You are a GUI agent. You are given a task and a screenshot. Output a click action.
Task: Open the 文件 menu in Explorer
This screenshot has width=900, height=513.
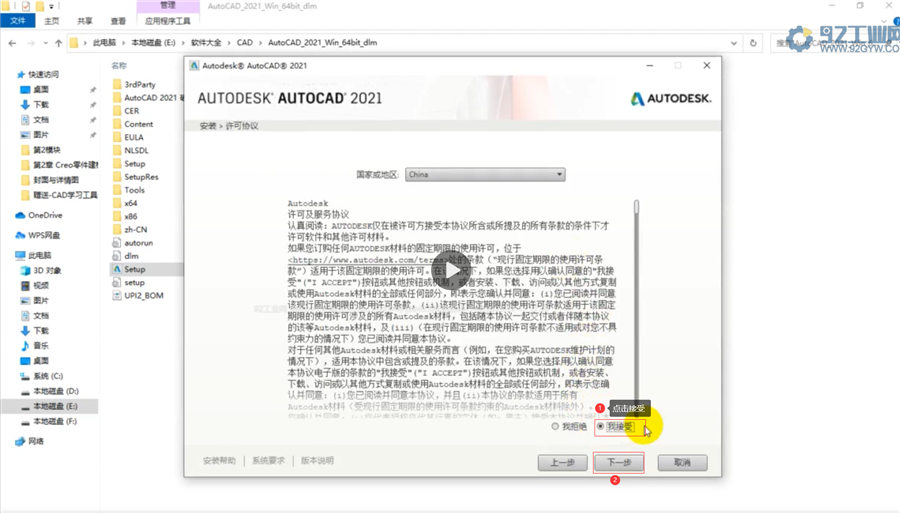pyautogui.click(x=18, y=21)
